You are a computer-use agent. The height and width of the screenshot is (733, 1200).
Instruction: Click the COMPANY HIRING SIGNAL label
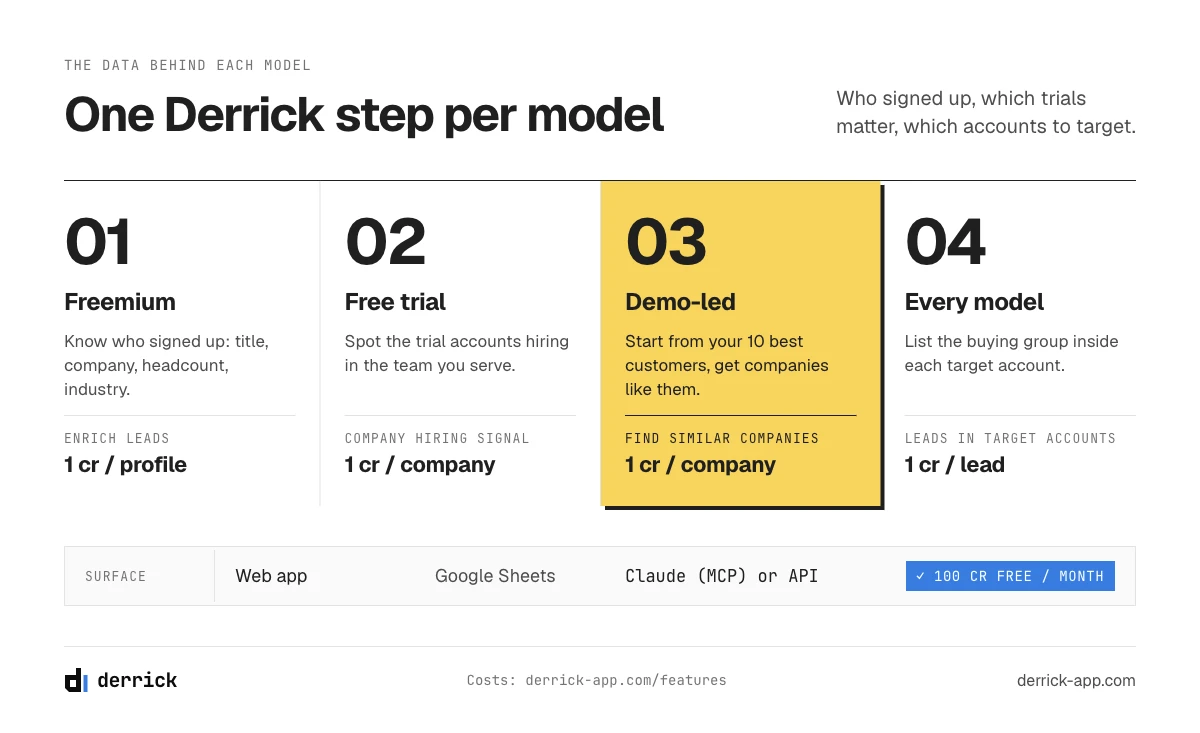click(437, 438)
